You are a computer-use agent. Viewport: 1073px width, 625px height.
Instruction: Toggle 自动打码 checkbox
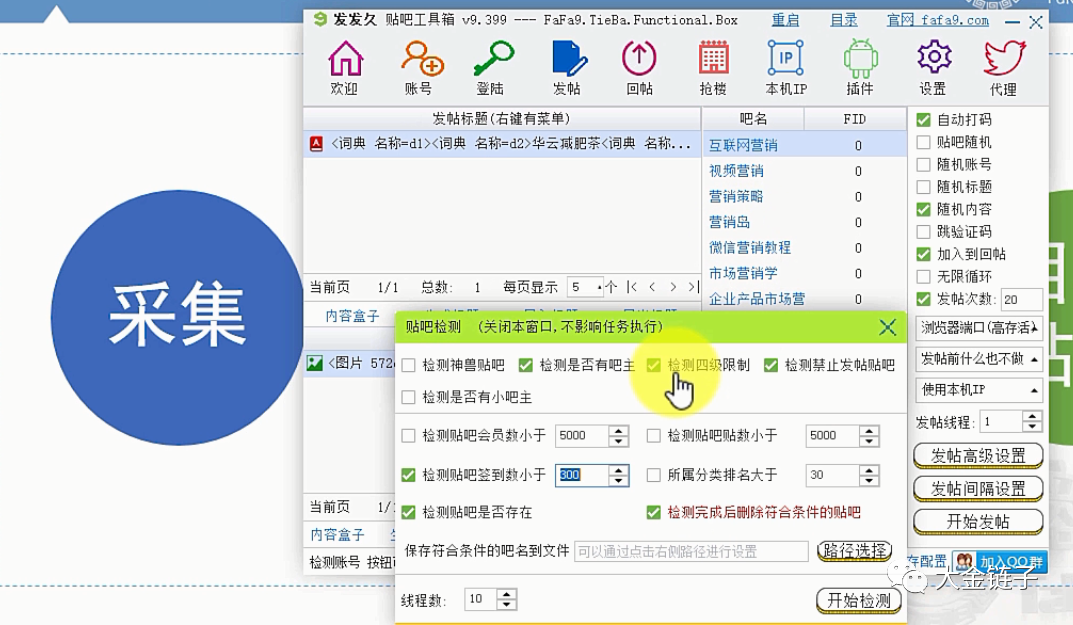[923, 120]
